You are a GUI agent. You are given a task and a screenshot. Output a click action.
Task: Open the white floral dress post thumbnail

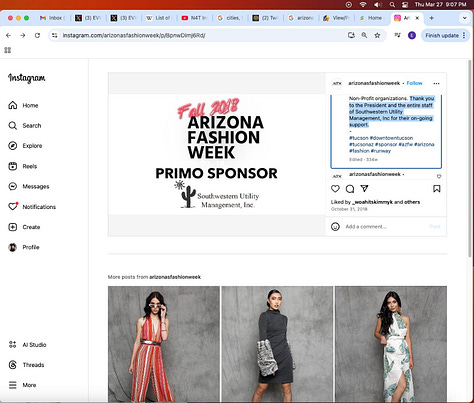[x=391, y=344]
